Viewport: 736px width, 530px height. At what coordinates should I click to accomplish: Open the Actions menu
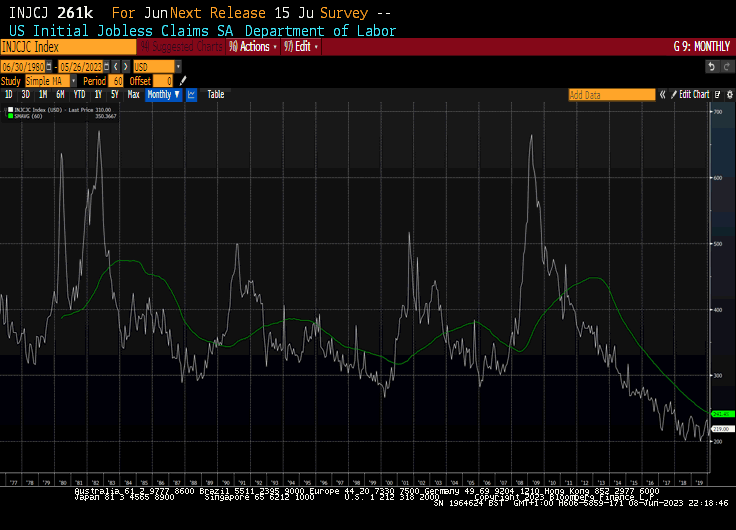click(253, 46)
